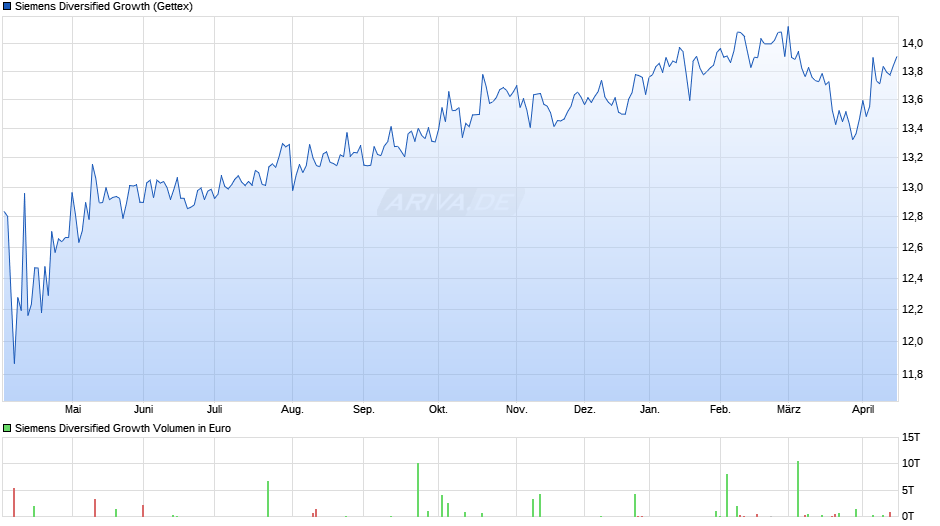Click the tall green volume bar in early März
This screenshot has height=526, width=940.
[x=798, y=489]
